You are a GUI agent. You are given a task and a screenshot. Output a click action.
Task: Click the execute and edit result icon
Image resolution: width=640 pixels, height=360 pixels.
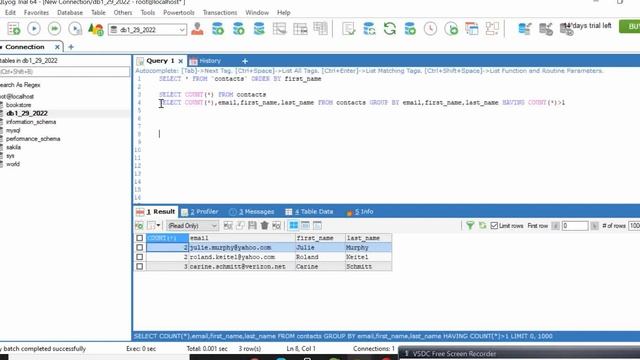pos(75,29)
